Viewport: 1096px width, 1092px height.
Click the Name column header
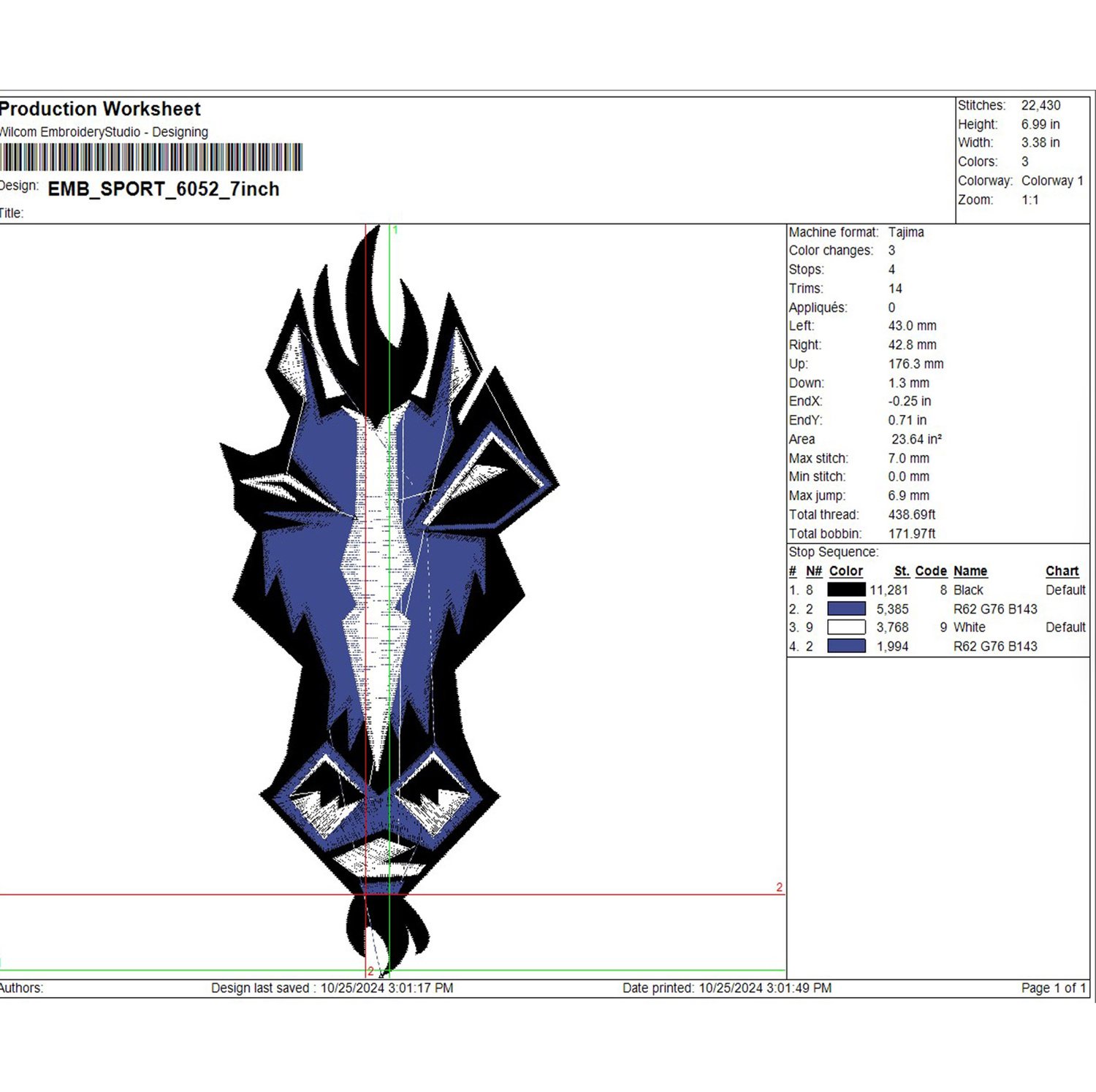pos(970,571)
